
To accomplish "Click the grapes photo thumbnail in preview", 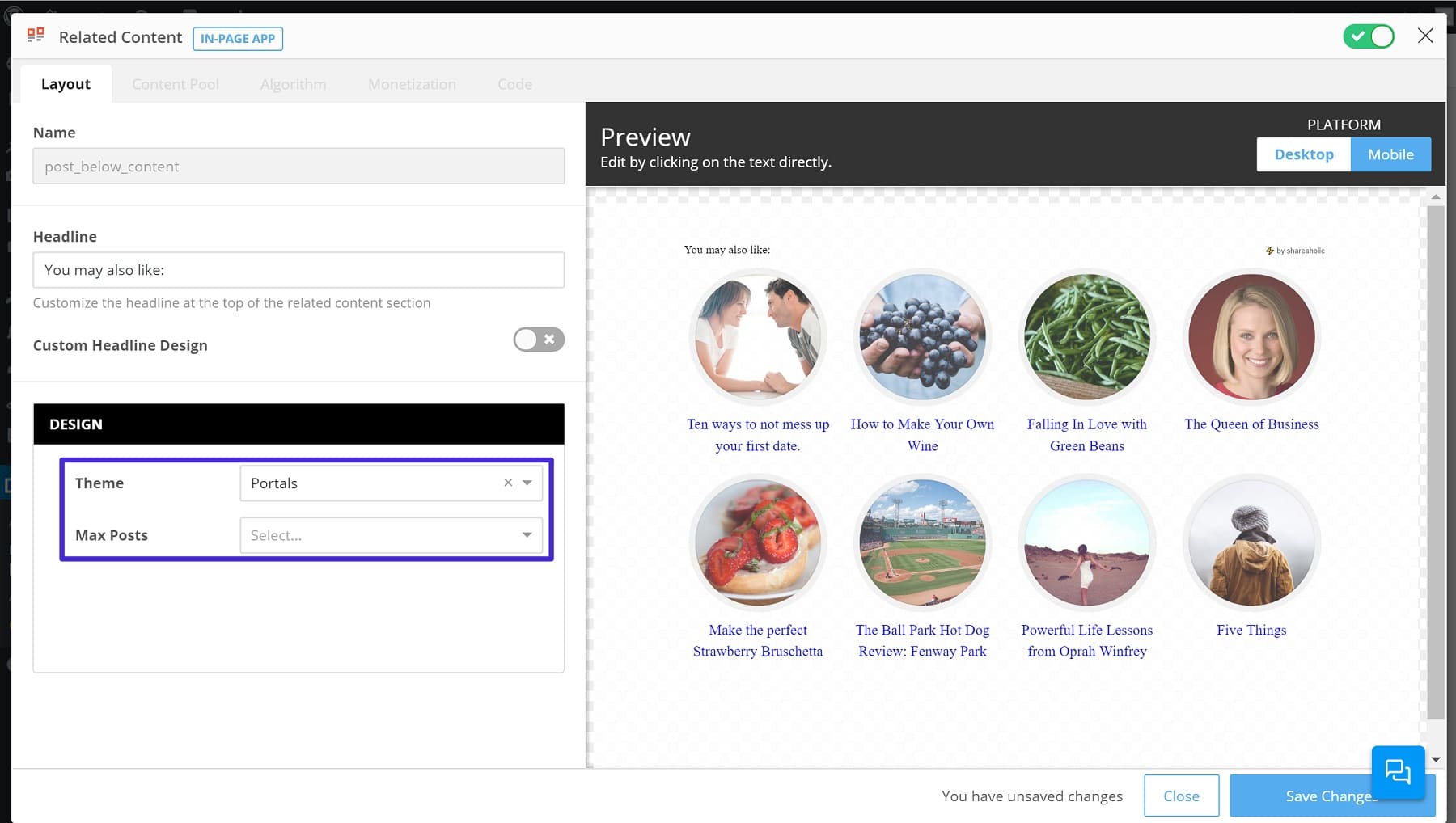I will coord(922,337).
